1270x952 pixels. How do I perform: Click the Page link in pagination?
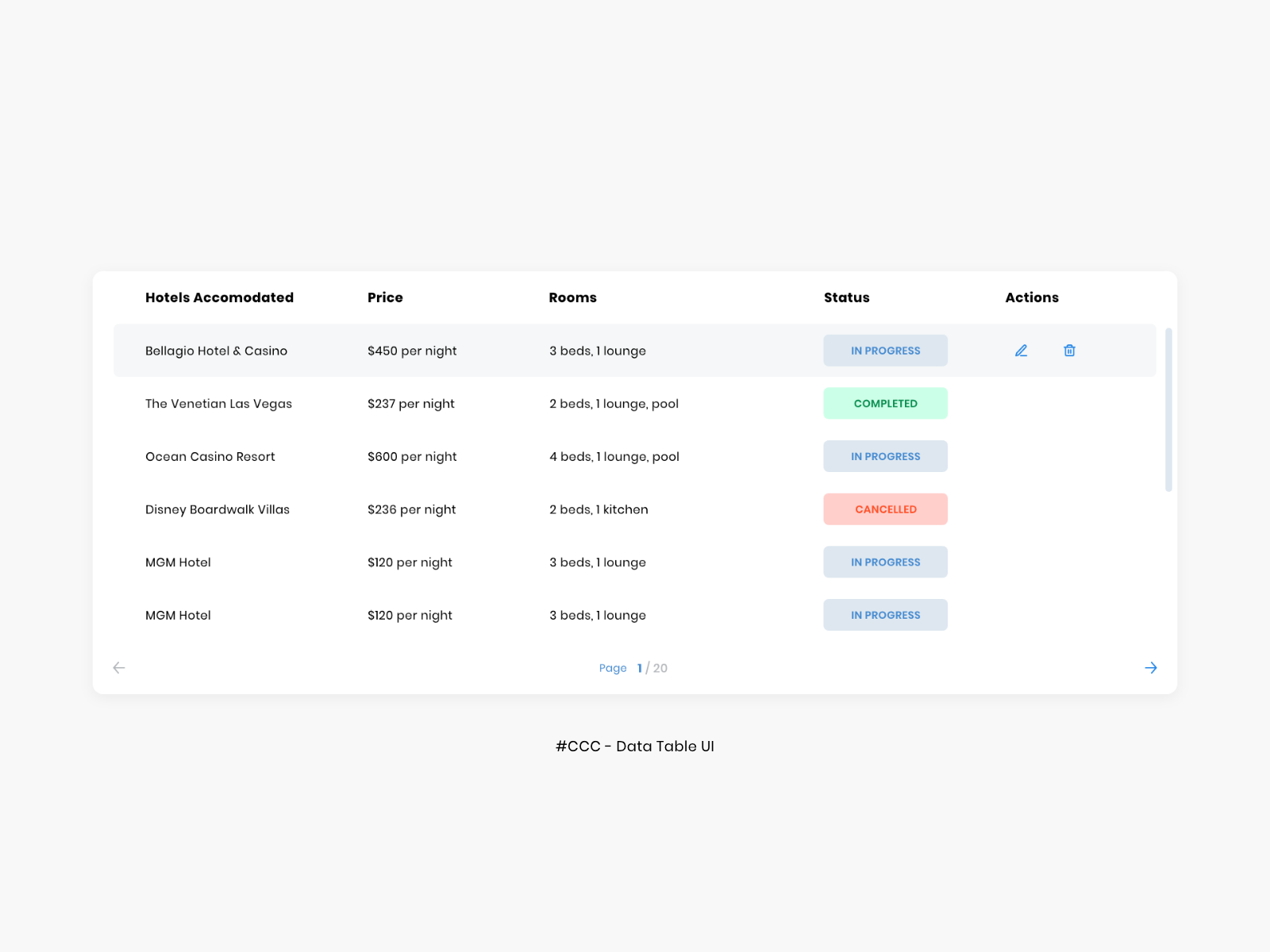[613, 667]
